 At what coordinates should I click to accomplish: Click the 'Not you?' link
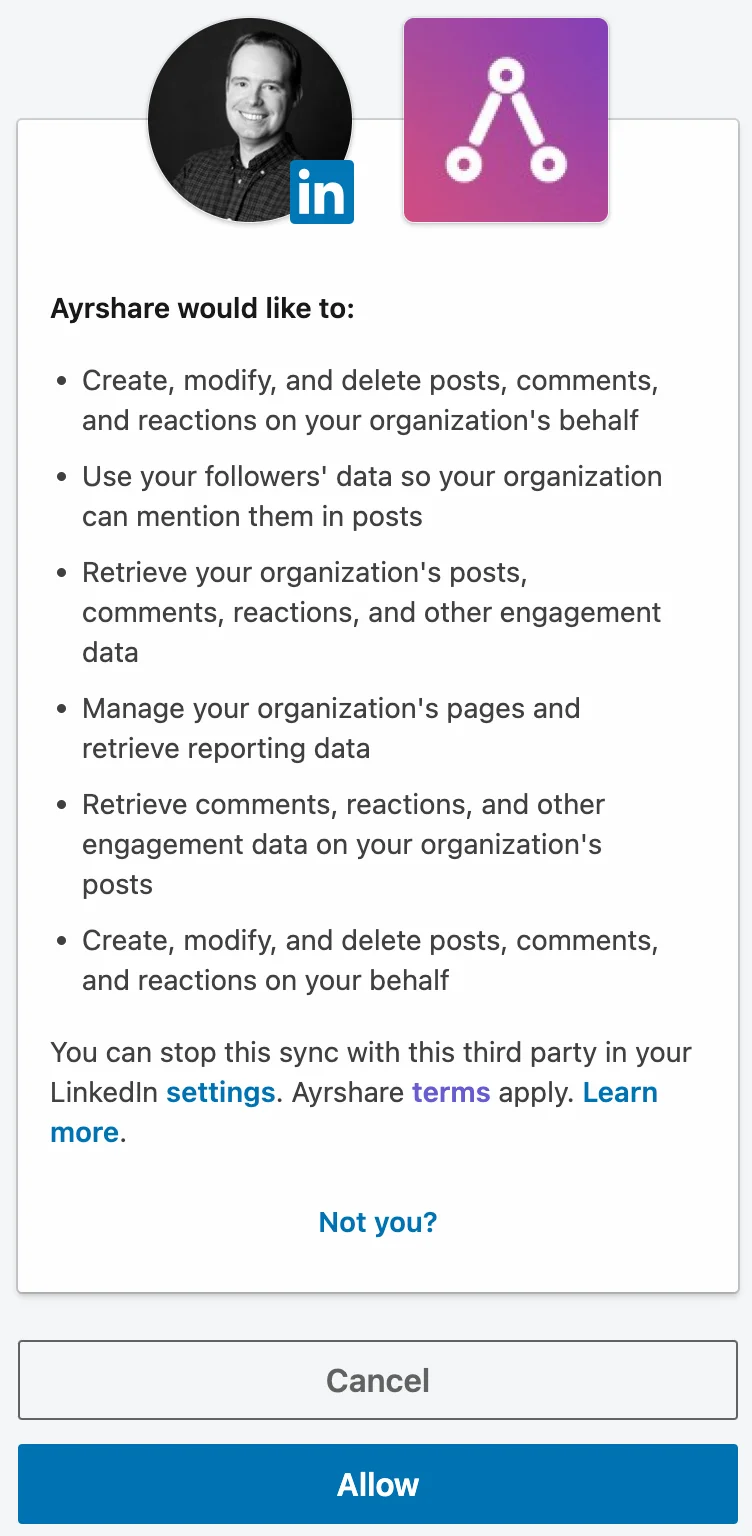coord(377,1222)
